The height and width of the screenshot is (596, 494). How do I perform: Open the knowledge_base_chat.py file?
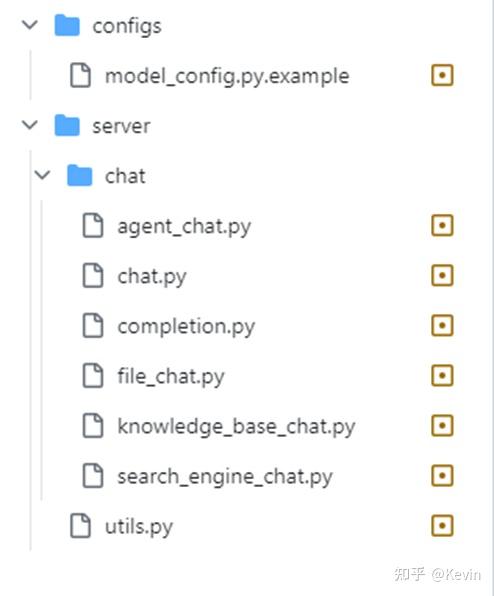236,427
